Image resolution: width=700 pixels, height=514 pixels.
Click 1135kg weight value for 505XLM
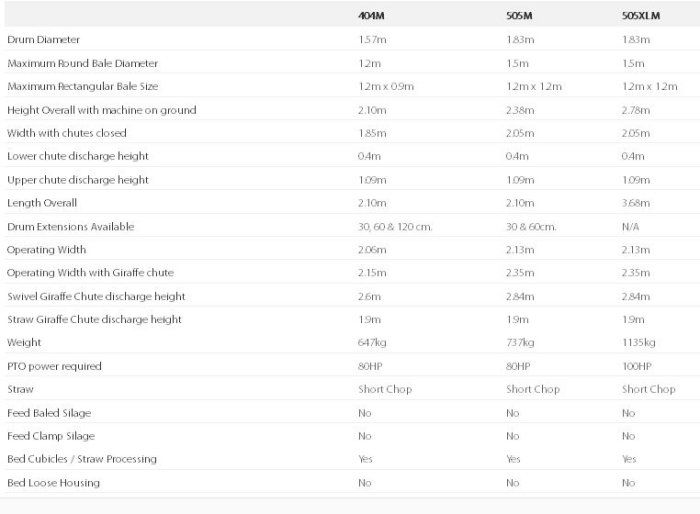click(x=637, y=343)
